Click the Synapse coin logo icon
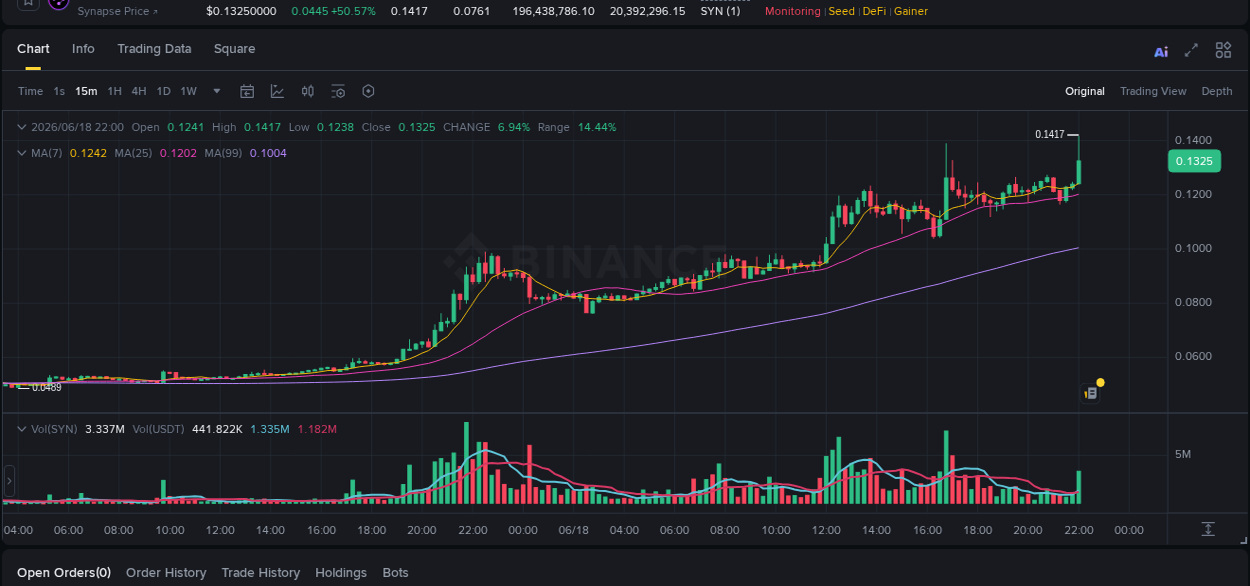 (58, 4)
